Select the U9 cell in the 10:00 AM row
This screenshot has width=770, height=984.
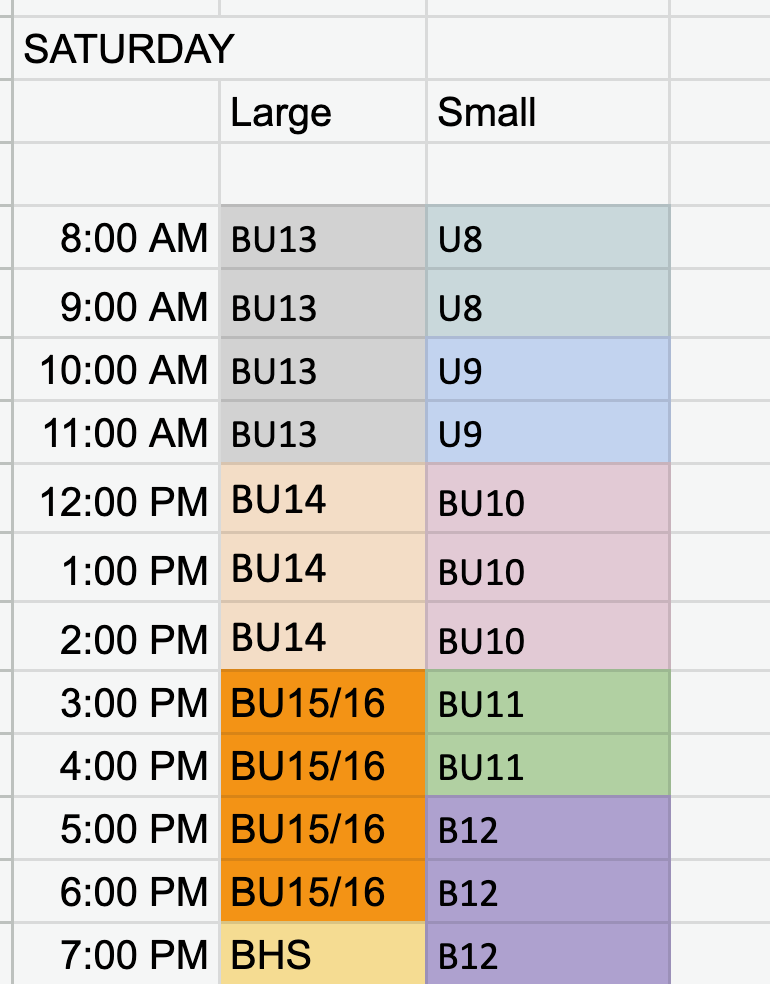click(547, 371)
